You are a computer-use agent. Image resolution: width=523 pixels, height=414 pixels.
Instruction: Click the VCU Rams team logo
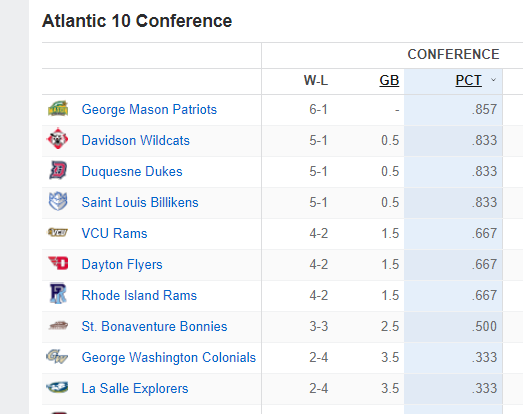(58, 232)
